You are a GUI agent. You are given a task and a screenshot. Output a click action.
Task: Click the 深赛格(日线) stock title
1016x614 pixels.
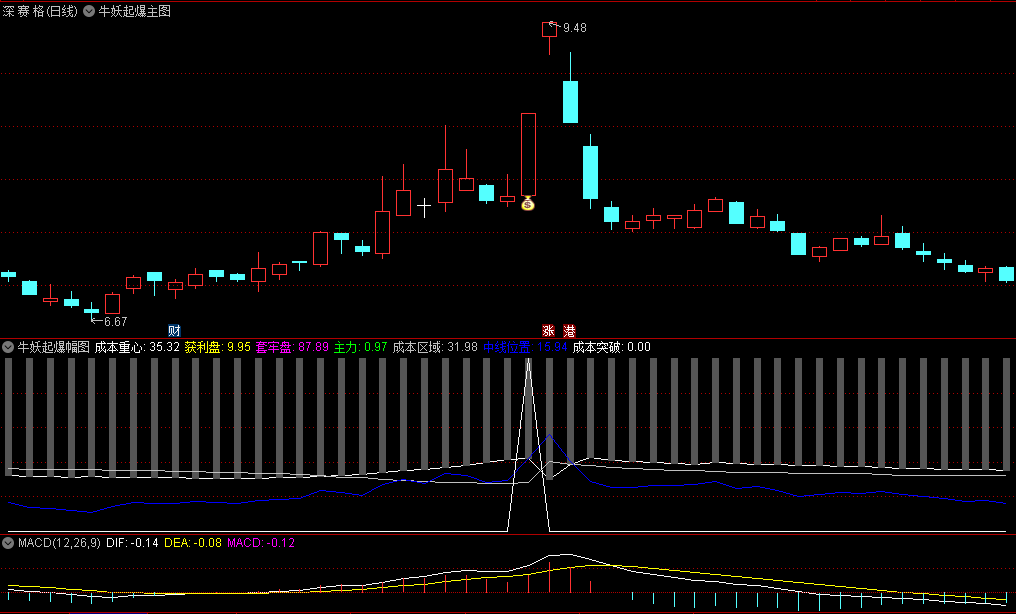tap(40, 11)
